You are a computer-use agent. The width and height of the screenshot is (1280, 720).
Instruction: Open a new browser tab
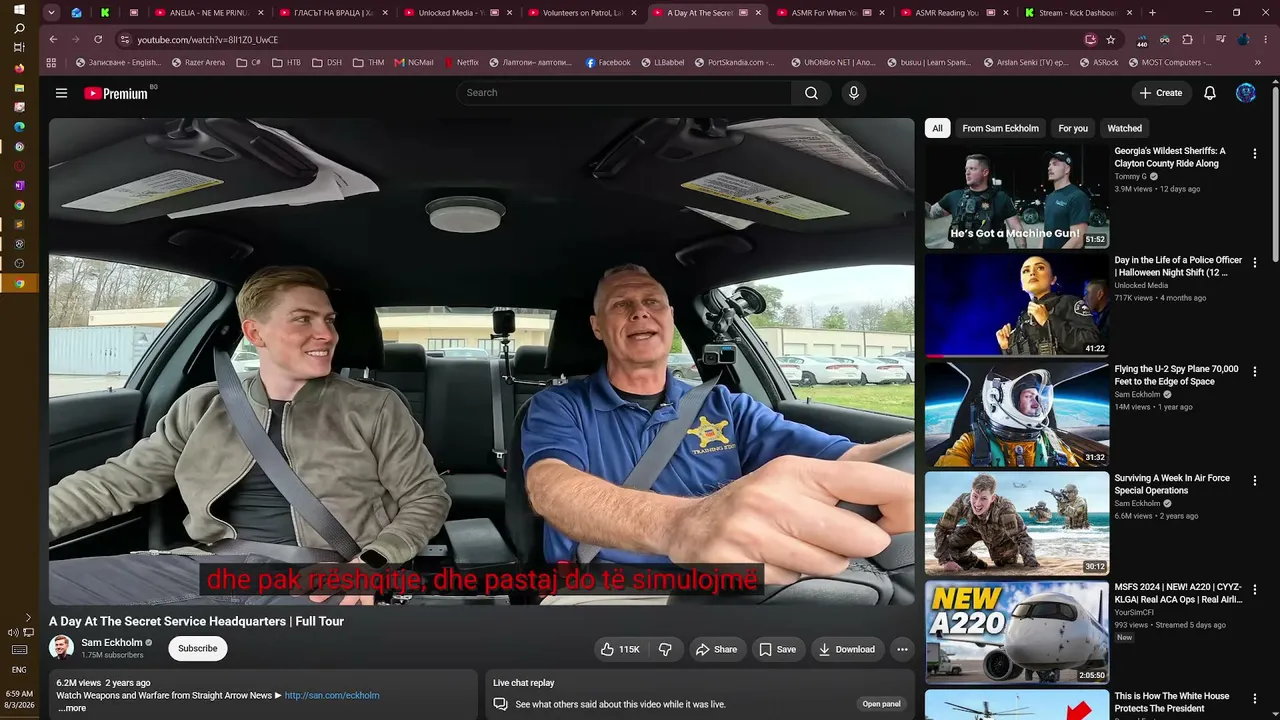(x=1152, y=13)
